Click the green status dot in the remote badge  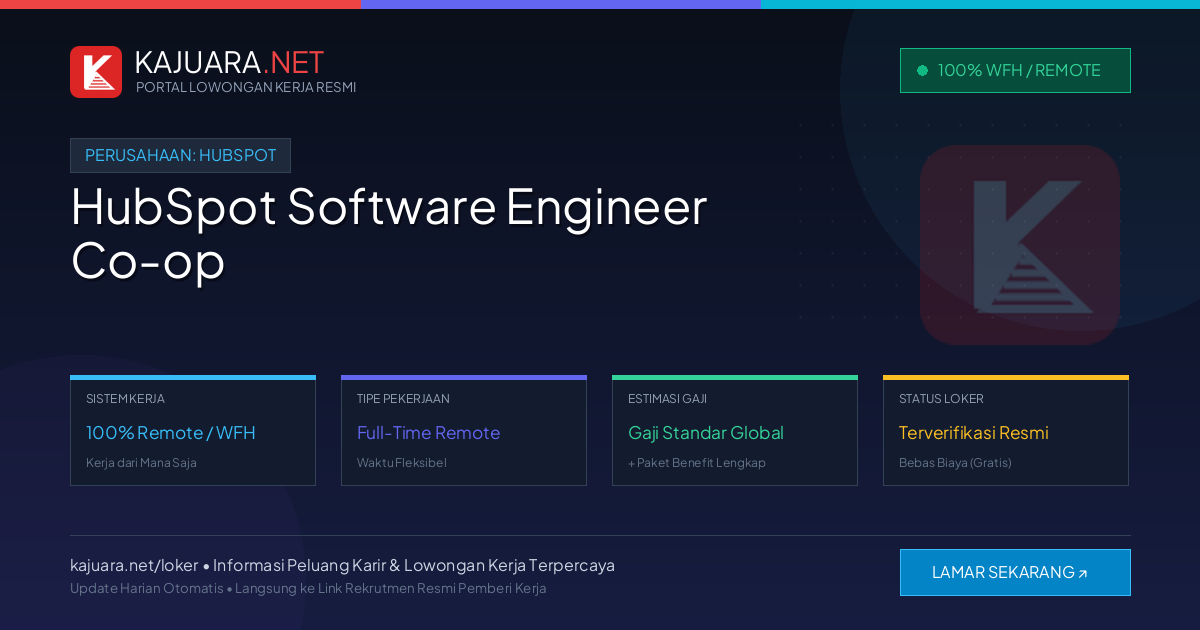click(x=922, y=70)
